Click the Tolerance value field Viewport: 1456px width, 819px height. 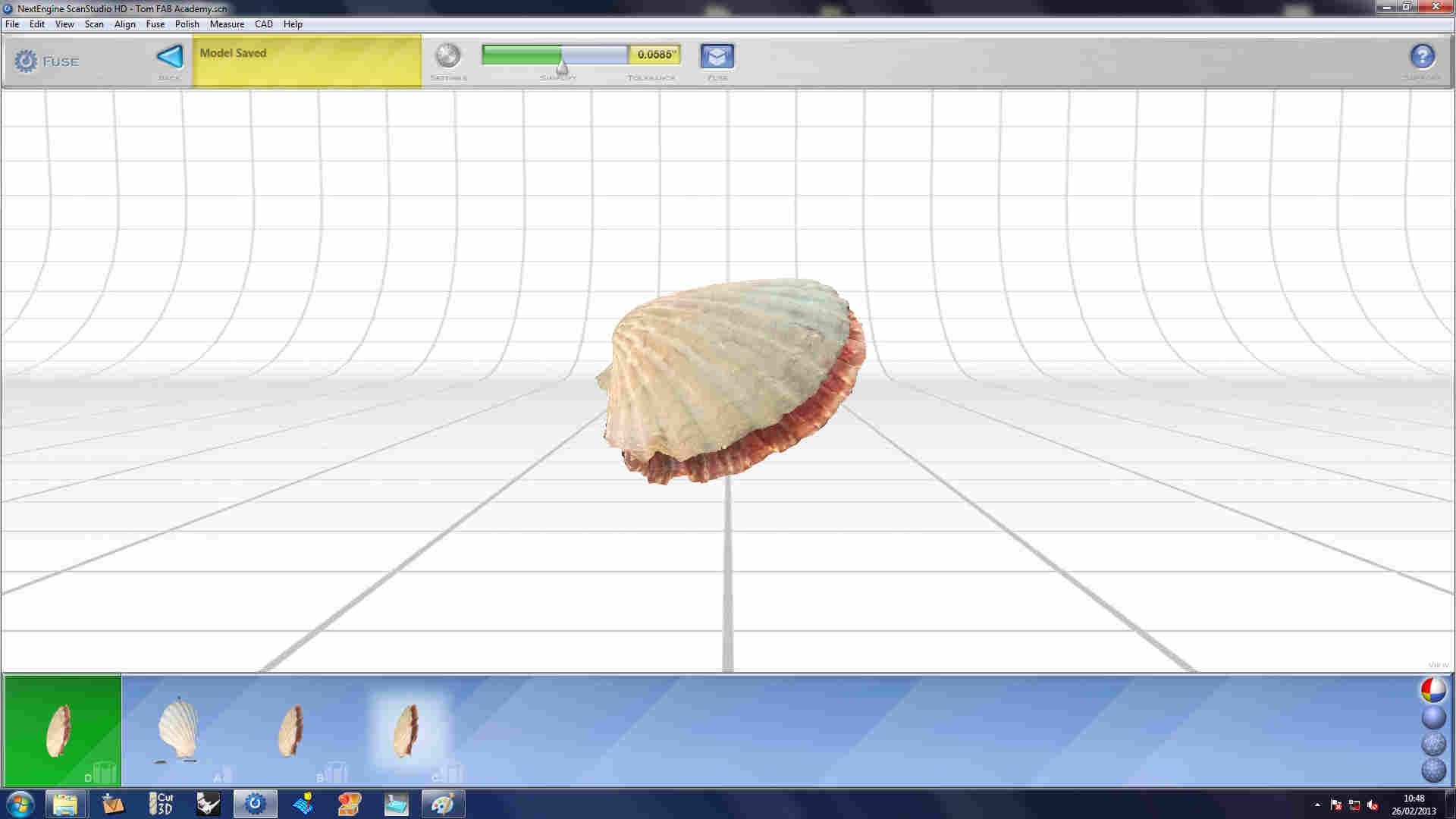pyautogui.click(x=655, y=55)
